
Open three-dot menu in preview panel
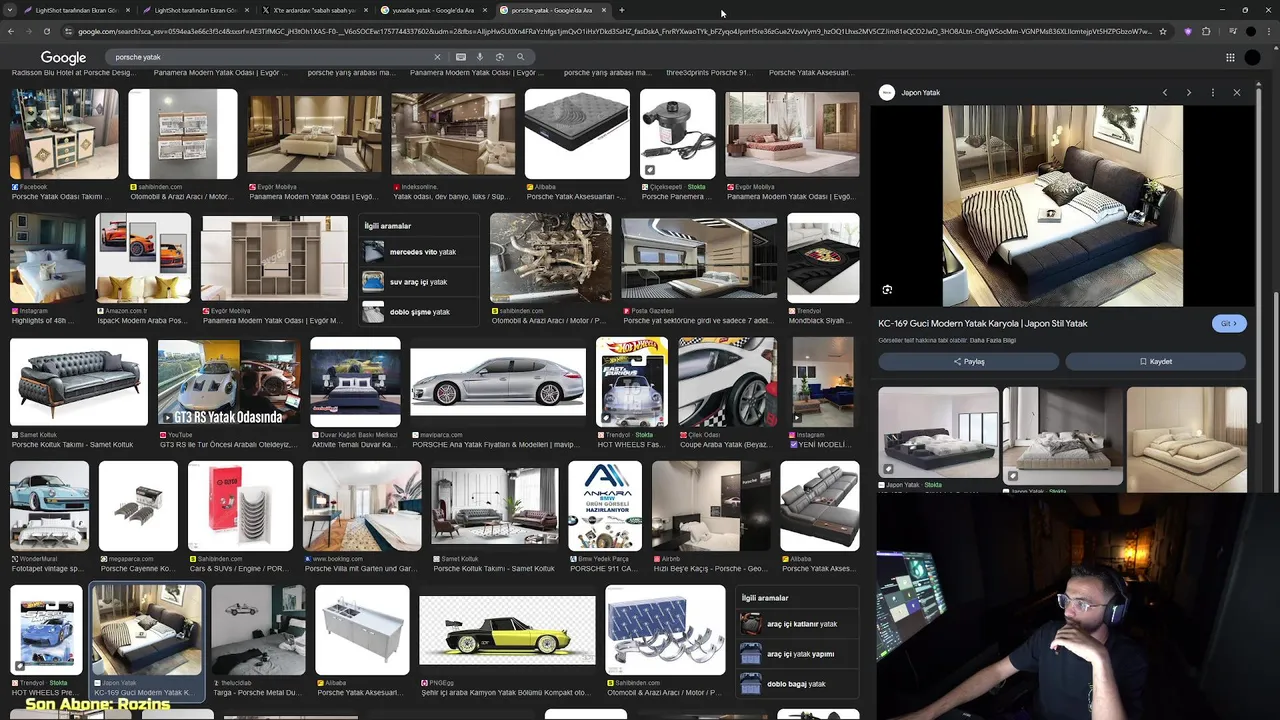pos(1213,92)
